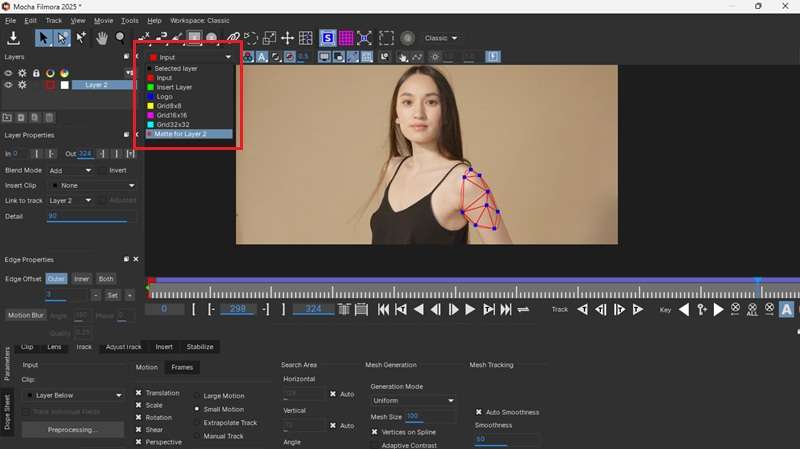Open the Insert Clip None dropdown

pos(92,185)
